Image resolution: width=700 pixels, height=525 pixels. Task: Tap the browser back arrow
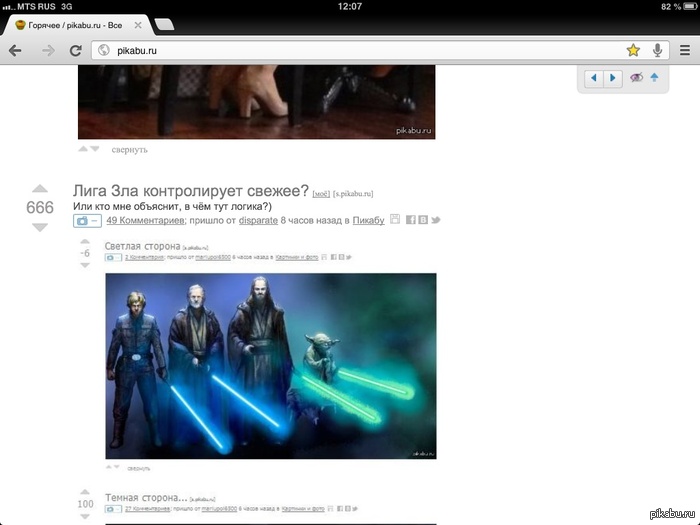(x=16, y=49)
